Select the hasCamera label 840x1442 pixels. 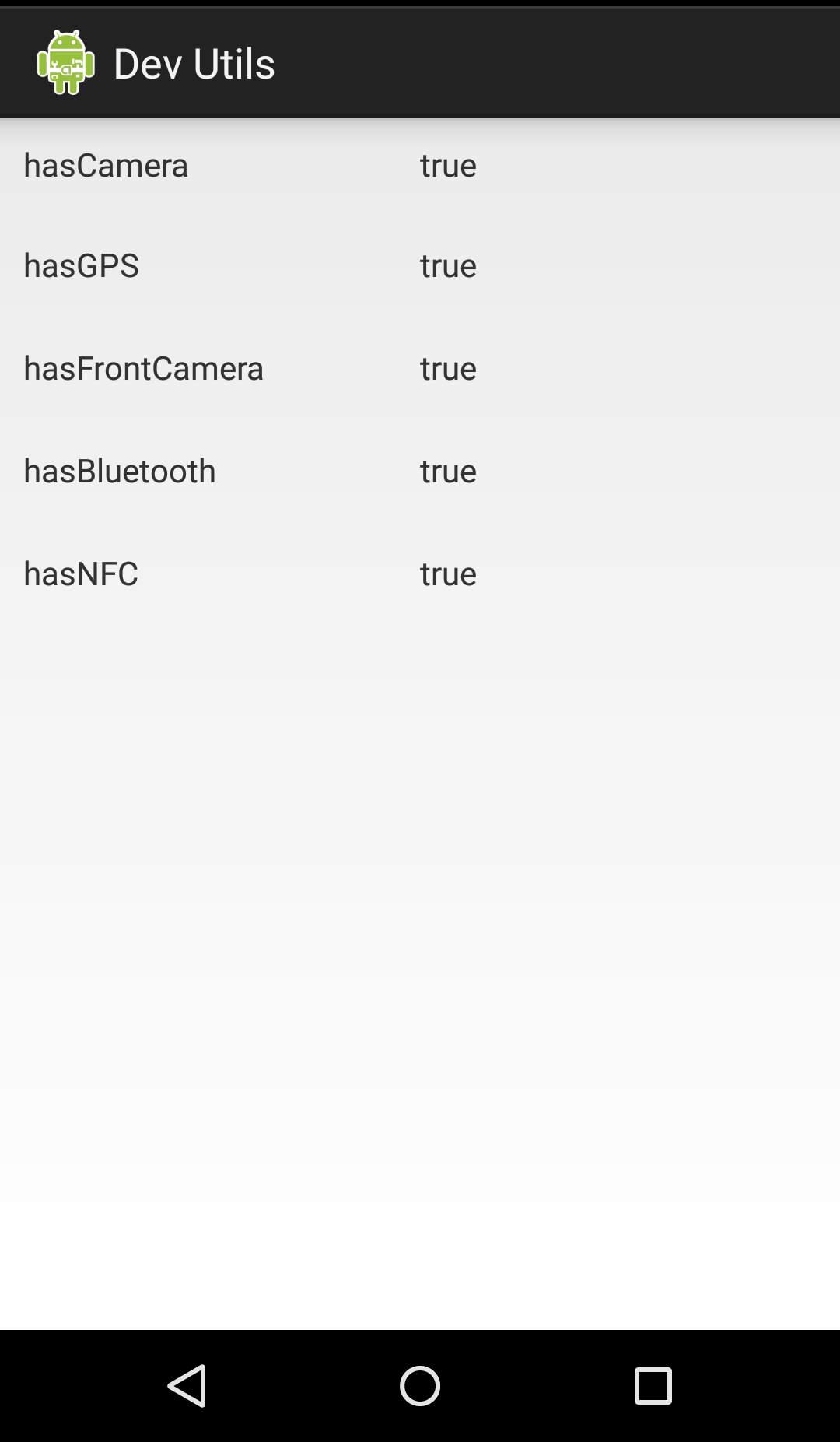click(x=106, y=165)
